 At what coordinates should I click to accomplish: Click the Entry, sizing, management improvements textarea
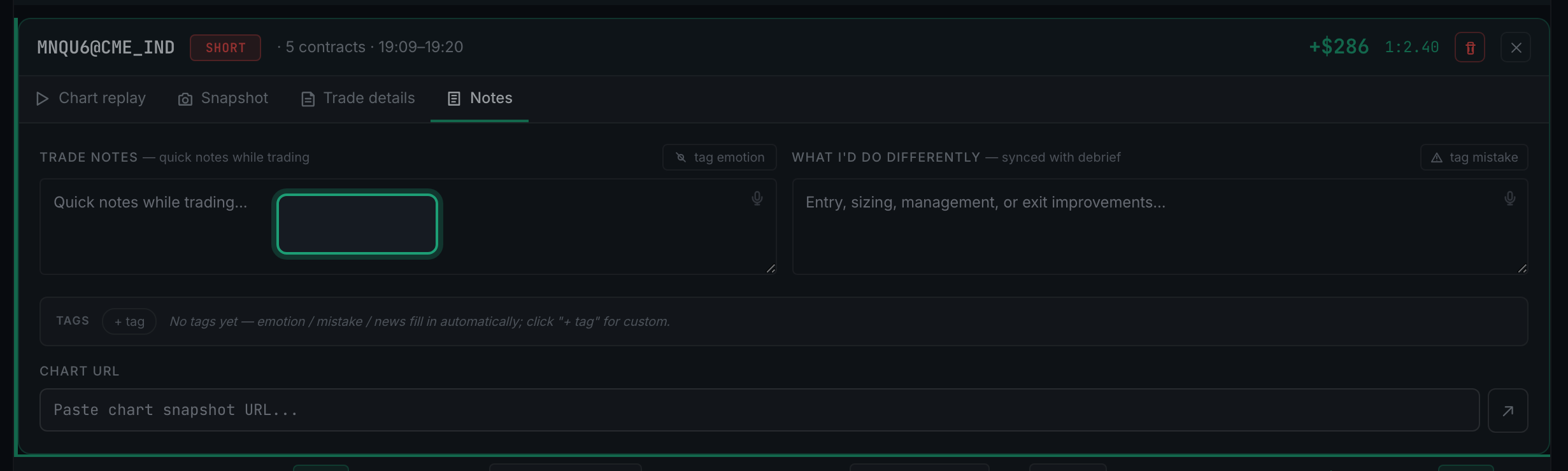(x=1160, y=227)
